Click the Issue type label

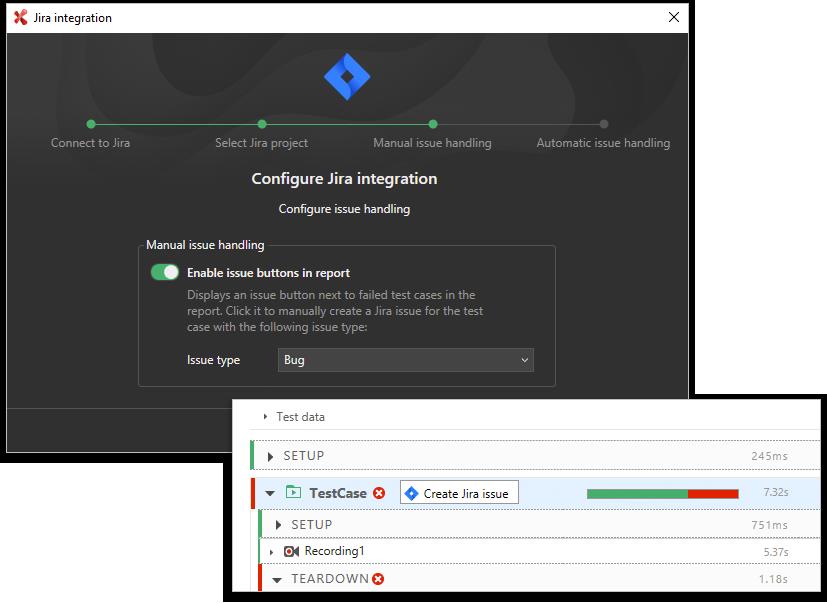pyautogui.click(x=213, y=360)
